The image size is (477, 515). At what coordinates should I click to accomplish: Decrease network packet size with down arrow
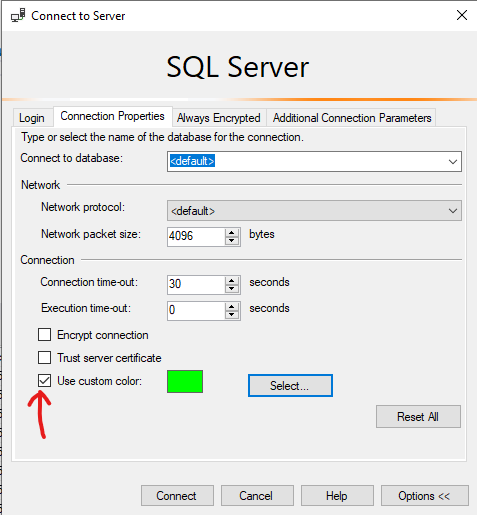coord(232,241)
